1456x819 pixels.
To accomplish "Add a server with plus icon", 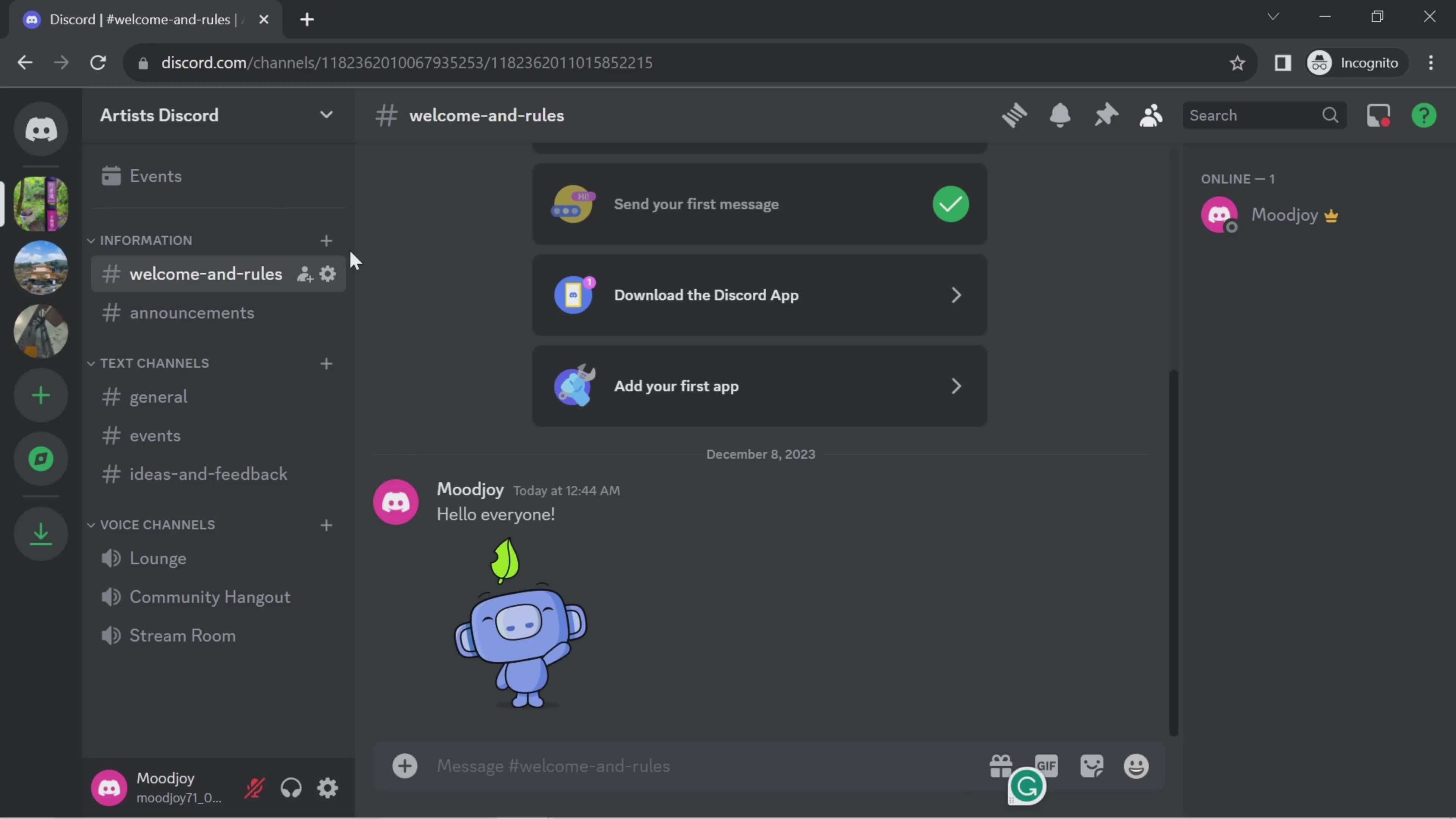I will 41,395.
